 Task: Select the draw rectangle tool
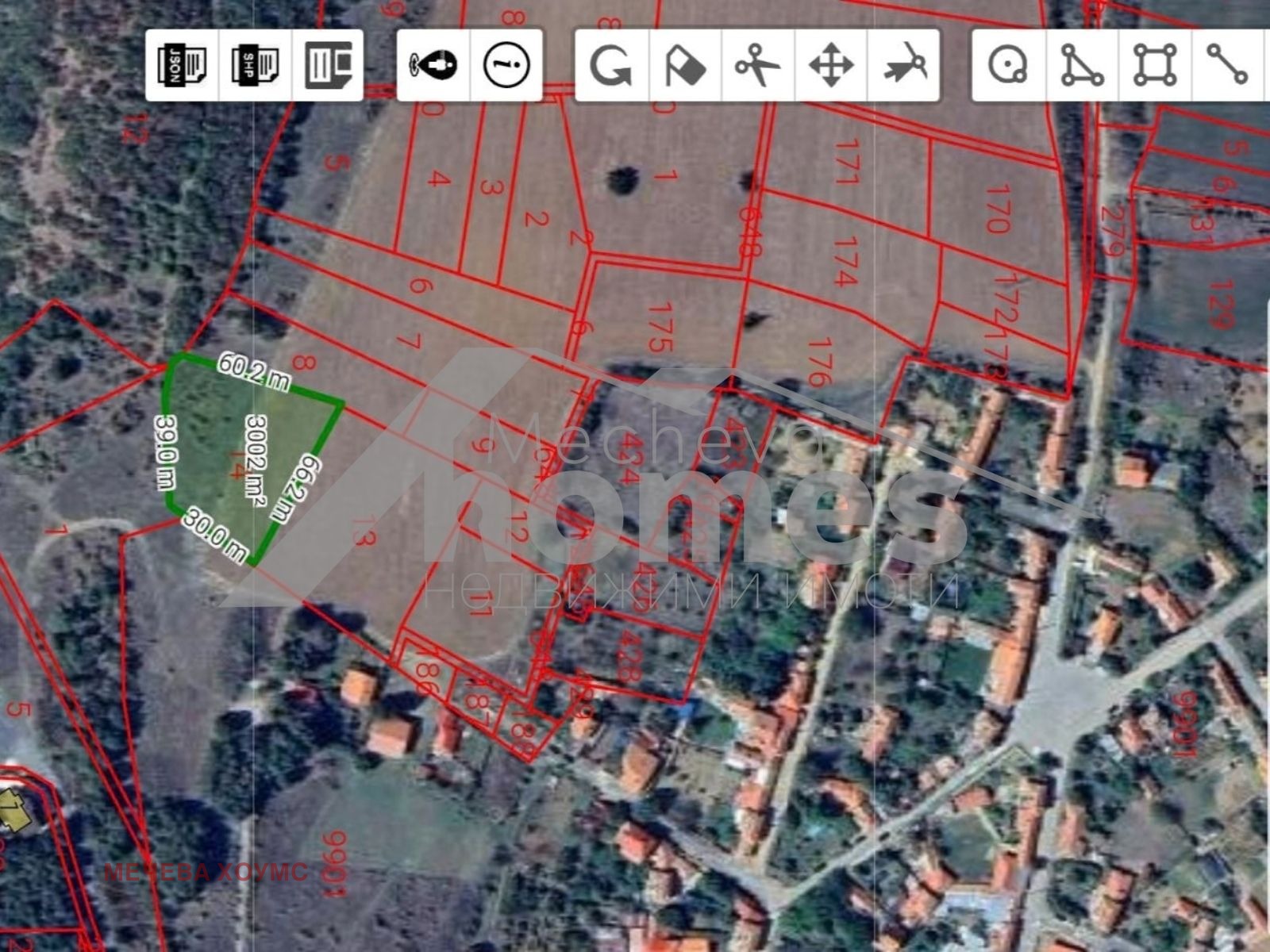click(x=1155, y=65)
